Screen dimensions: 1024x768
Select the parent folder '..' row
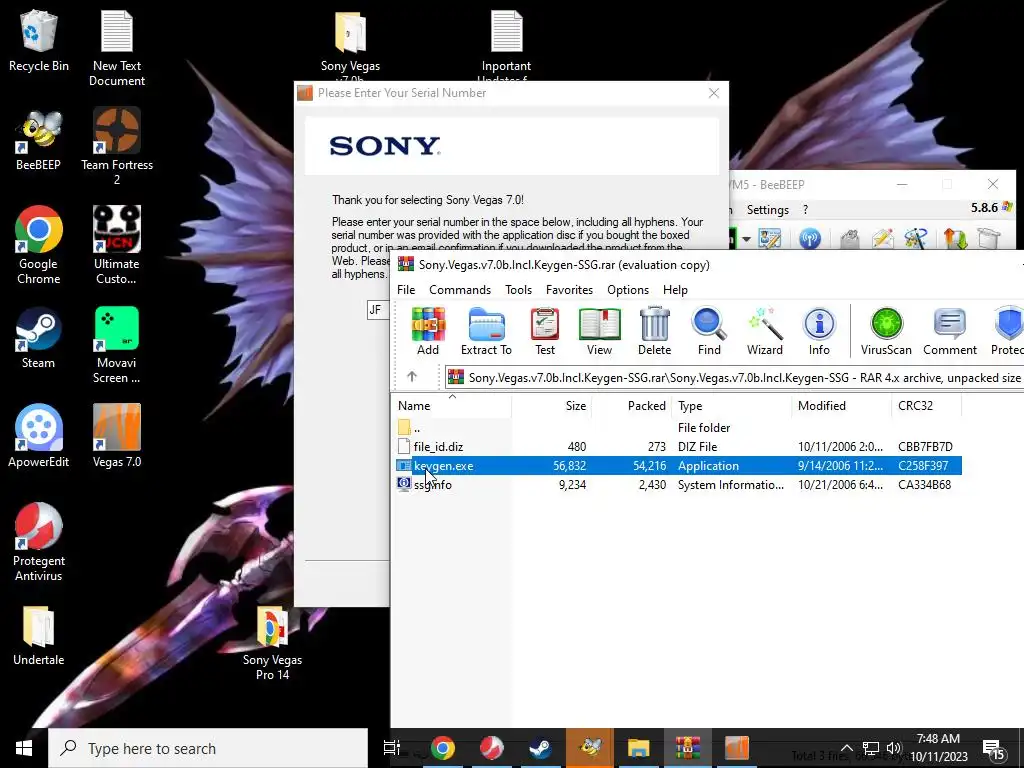pyautogui.click(x=678, y=428)
